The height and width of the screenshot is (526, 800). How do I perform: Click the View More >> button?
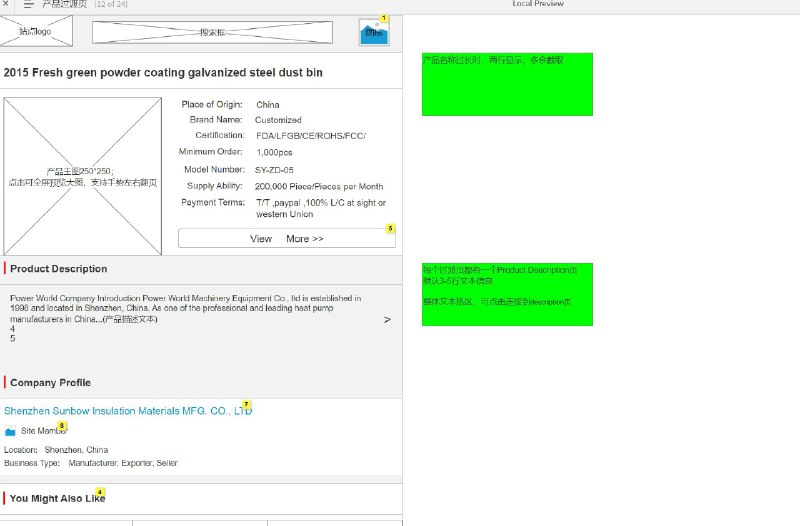tap(287, 238)
